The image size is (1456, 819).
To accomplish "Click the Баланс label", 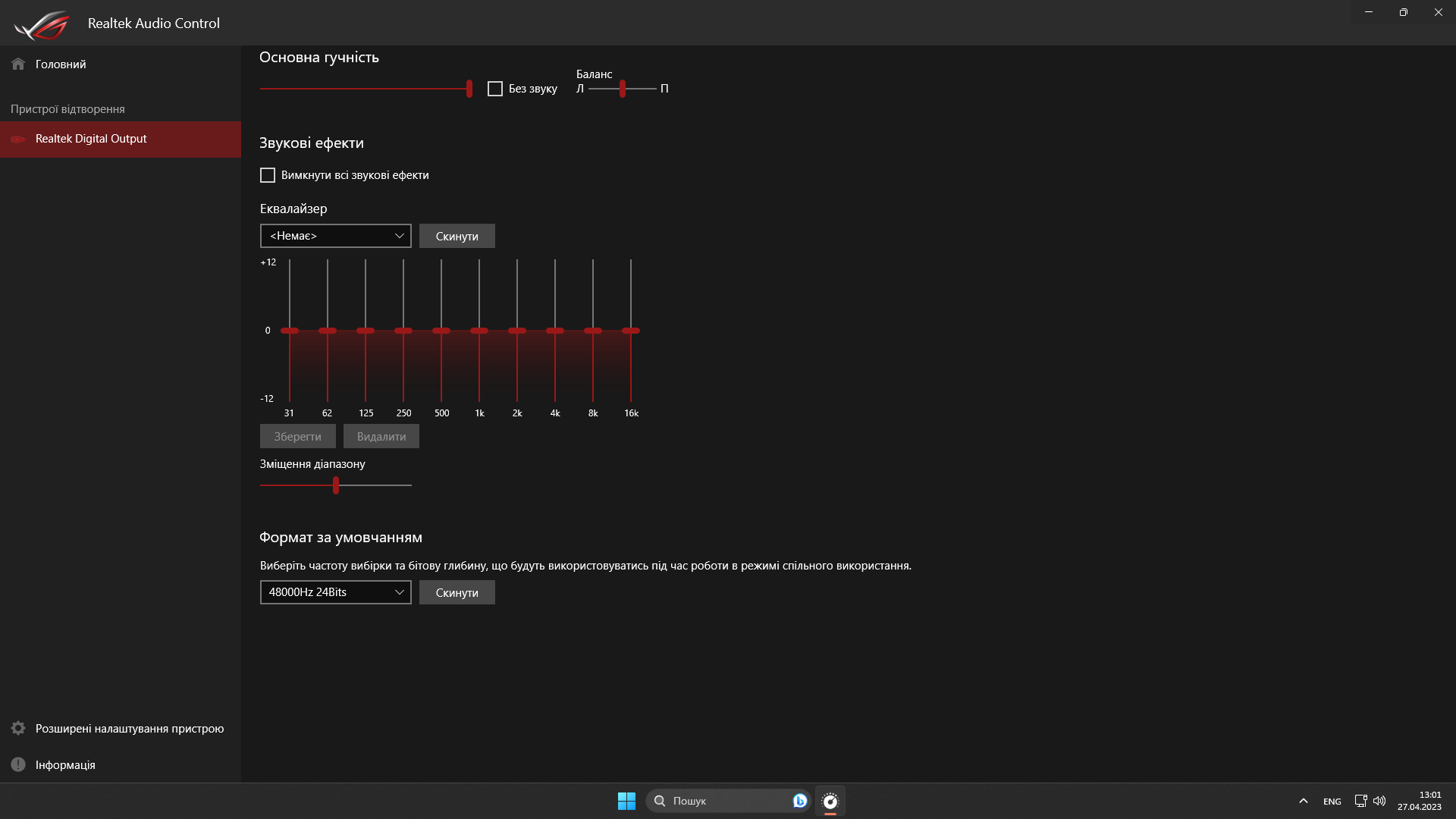I will click(x=594, y=74).
